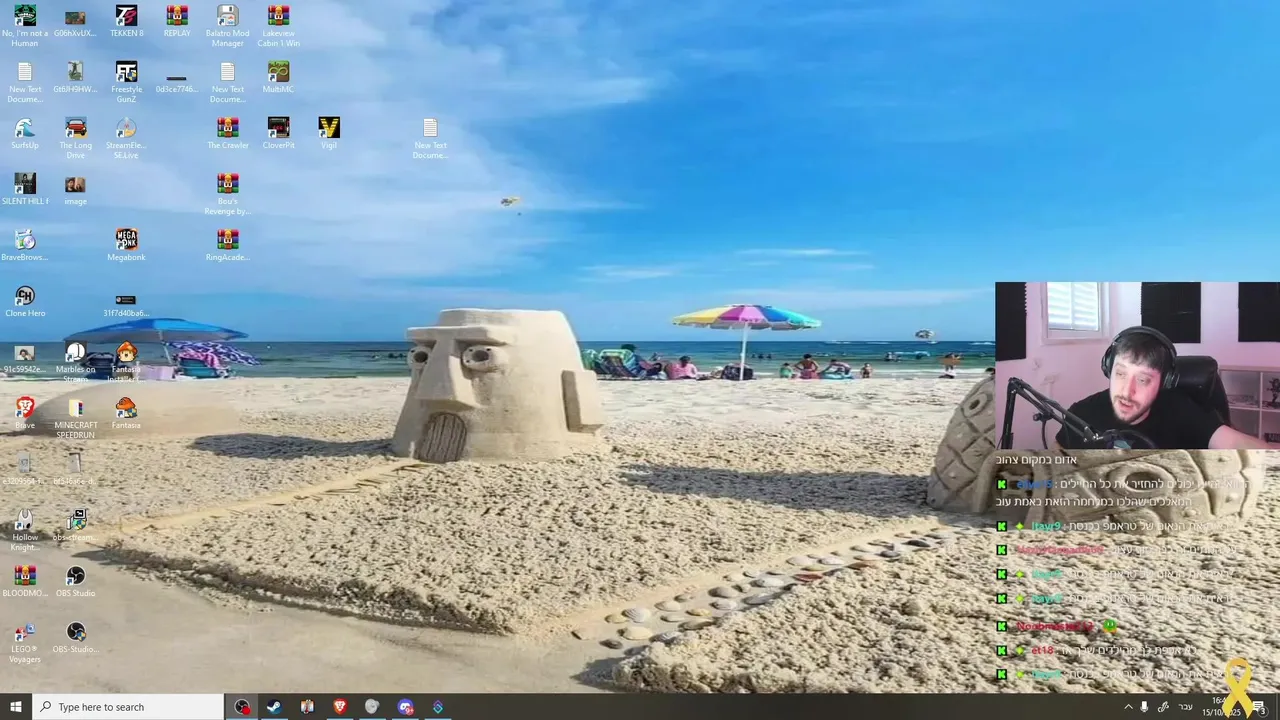Launch Balatro Mod Manager from the desktop

tap(227, 26)
